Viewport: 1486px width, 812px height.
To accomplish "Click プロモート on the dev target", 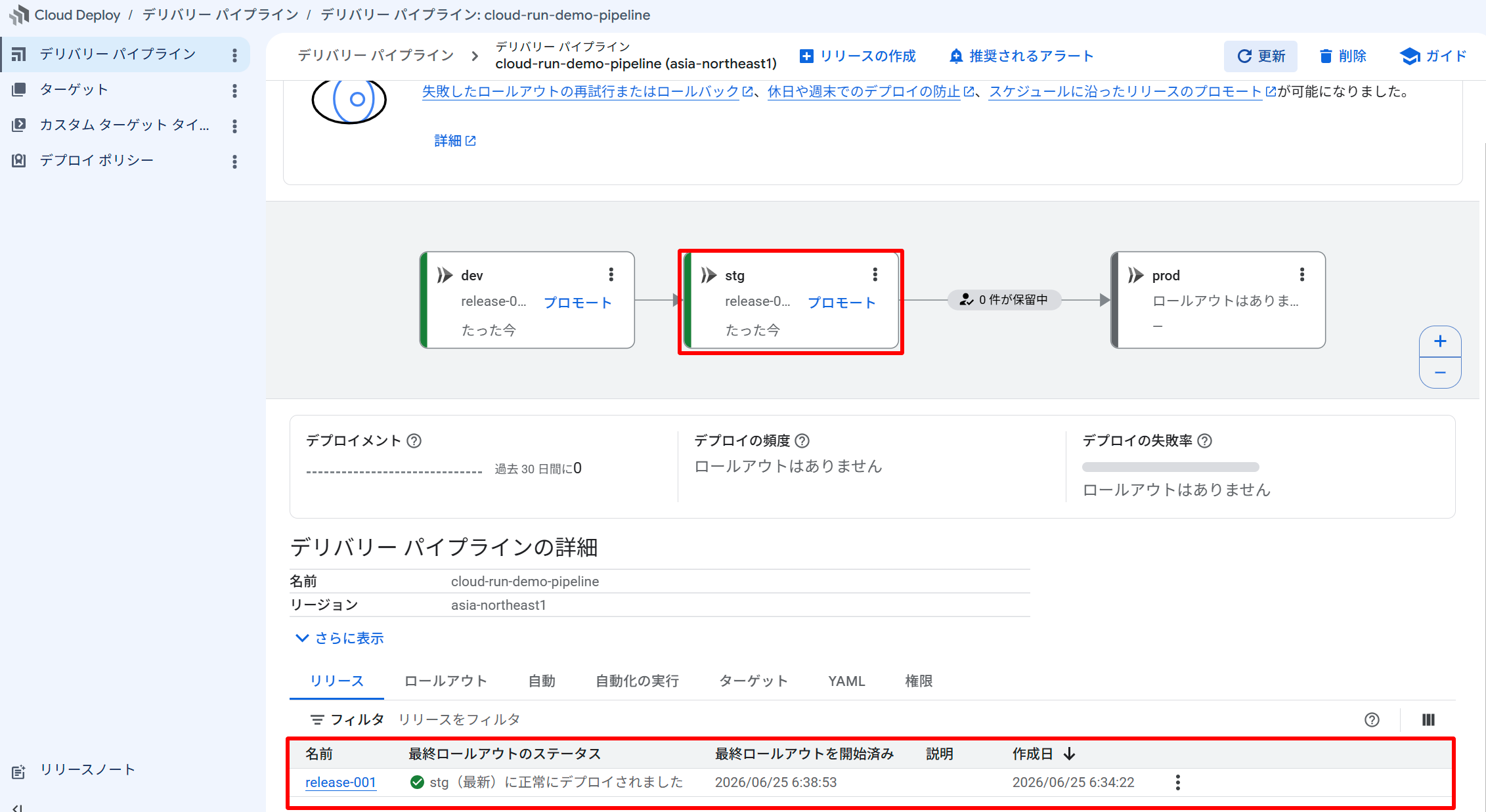I will pyautogui.click(x=578, y=303).
